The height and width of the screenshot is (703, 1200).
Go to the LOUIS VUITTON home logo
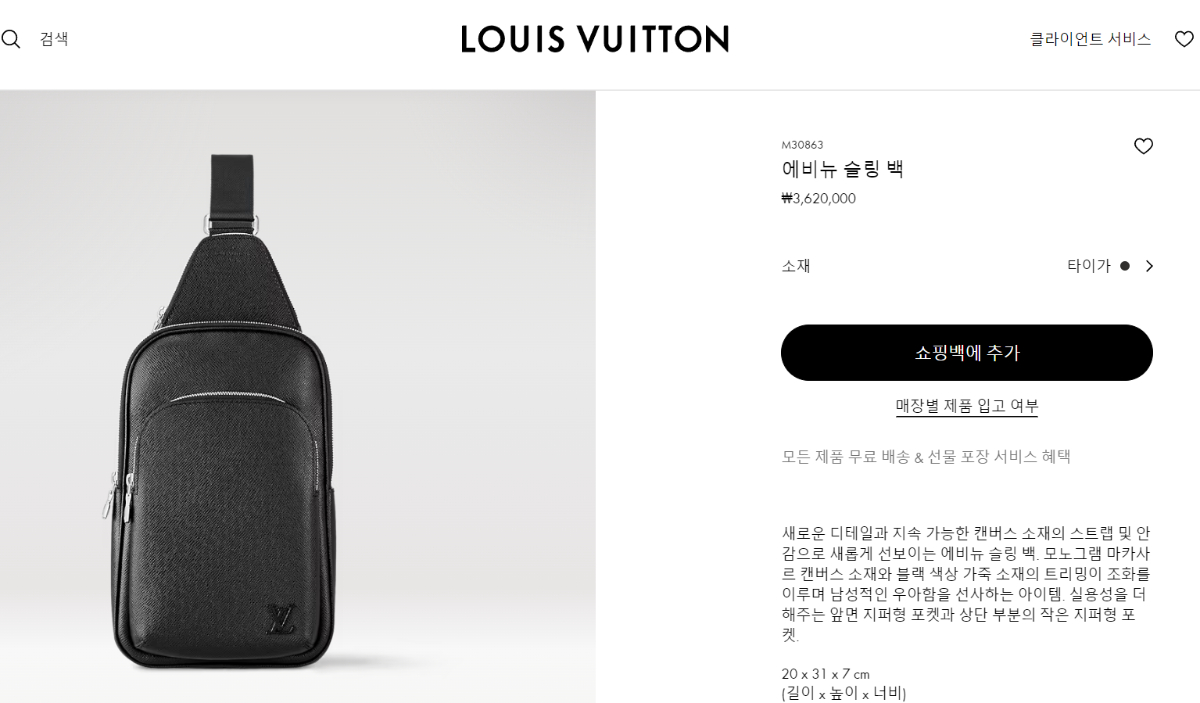(595, 39)
